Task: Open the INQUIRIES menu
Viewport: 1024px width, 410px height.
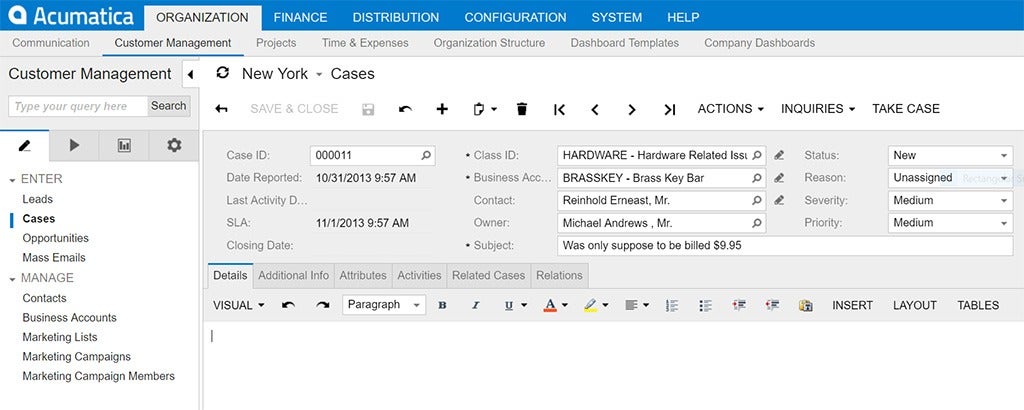Action: tap(818, 109)
